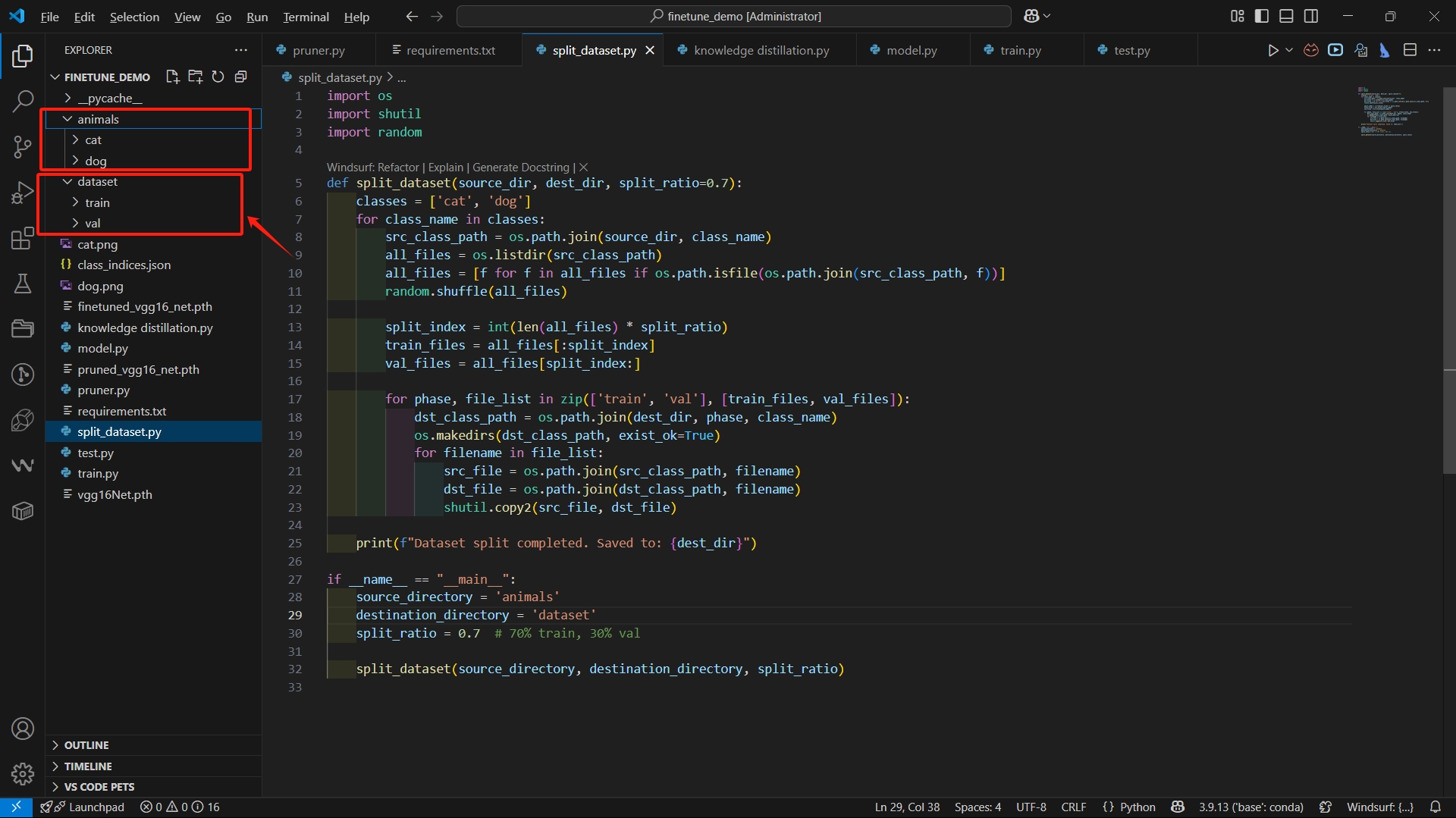
Task: Expand the dog folder
Action: pyautogui.click(x=154, y=161)
